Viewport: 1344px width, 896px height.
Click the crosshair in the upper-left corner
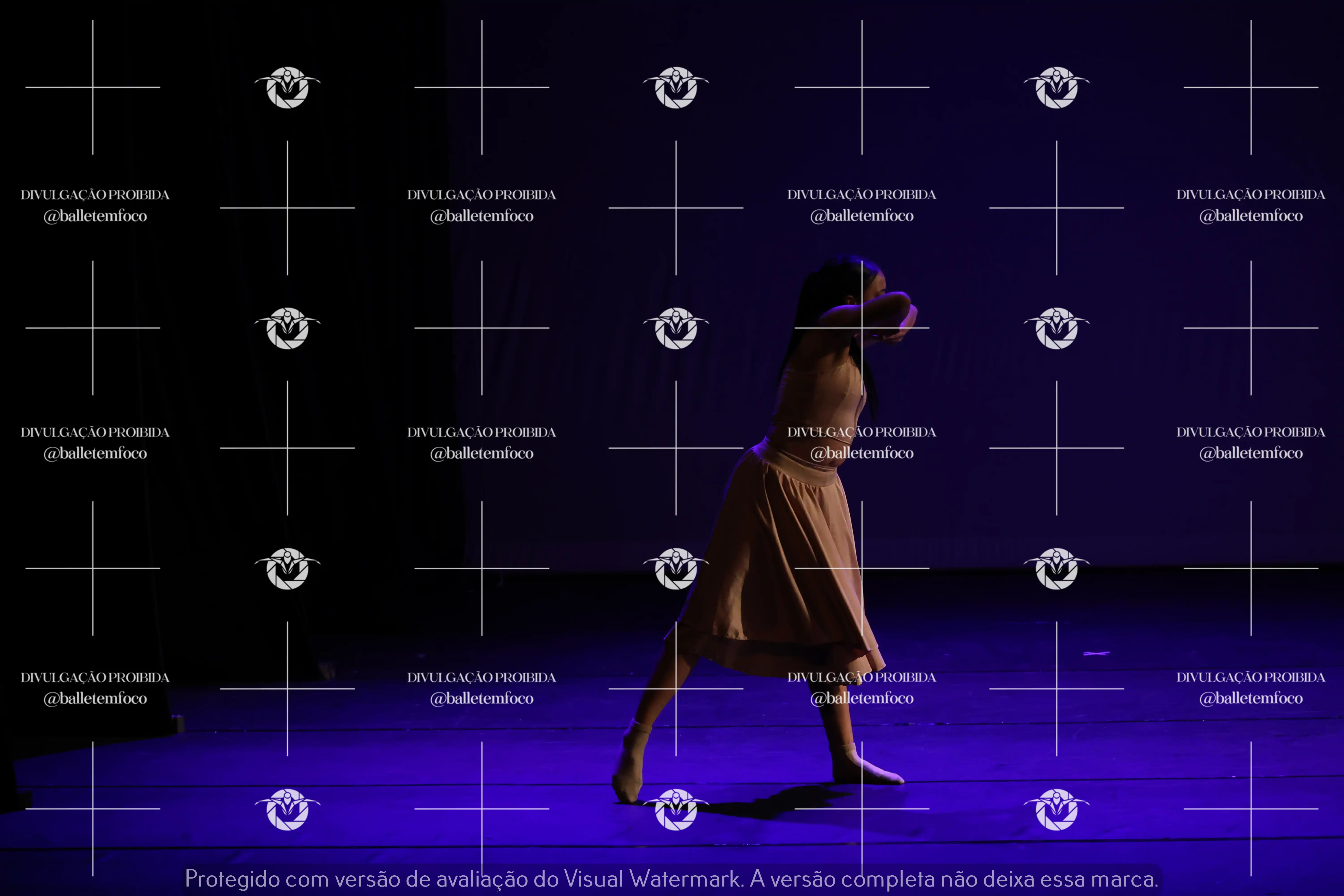pos(93,87)
